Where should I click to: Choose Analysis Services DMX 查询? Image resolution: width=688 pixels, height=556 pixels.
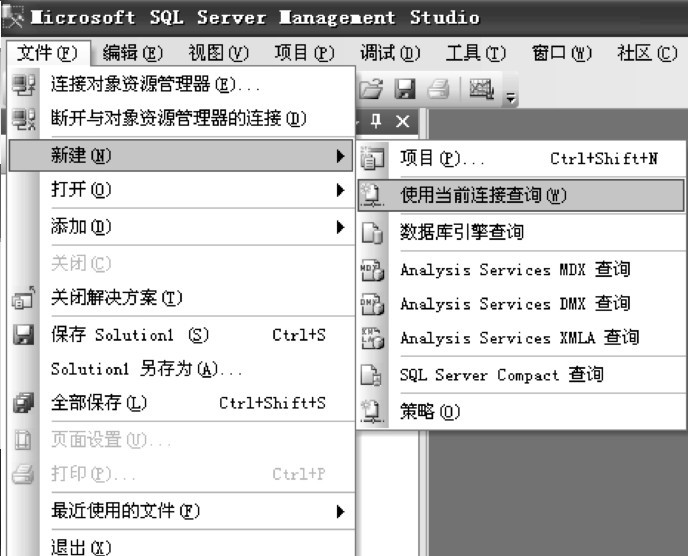(x=521, y=304)
